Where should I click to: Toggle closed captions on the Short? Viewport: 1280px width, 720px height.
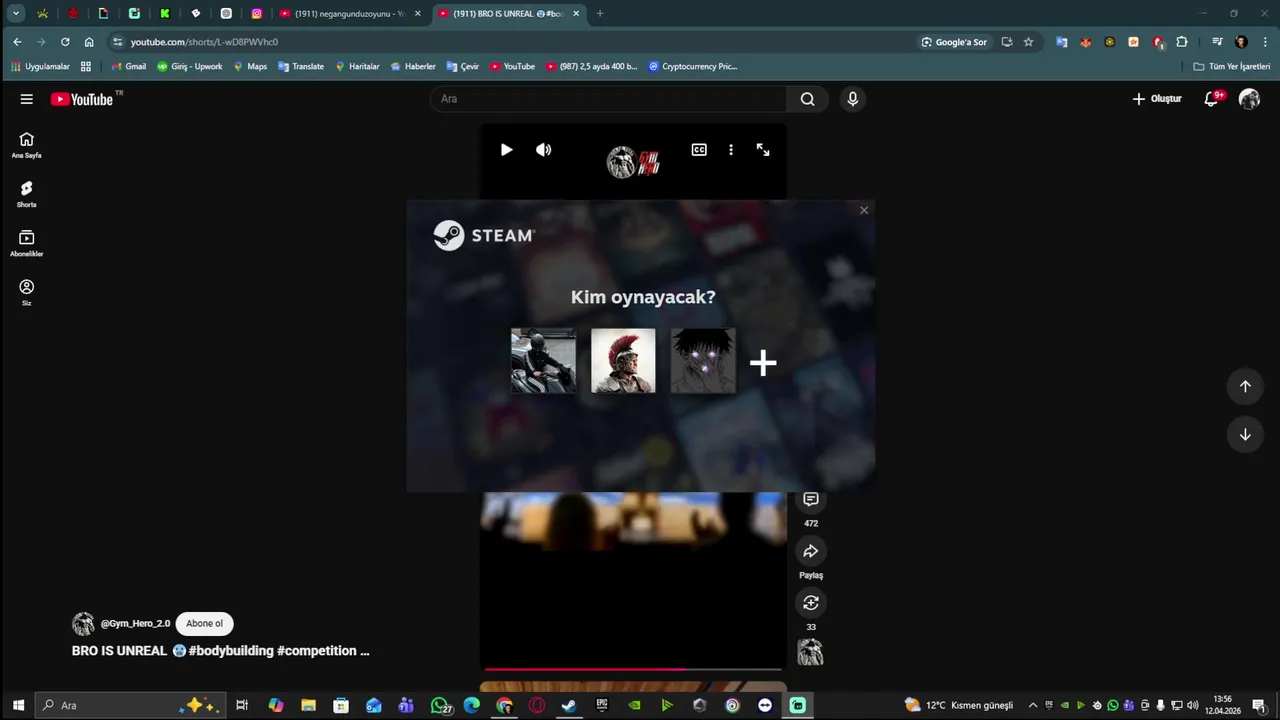[x=699, y=150]
